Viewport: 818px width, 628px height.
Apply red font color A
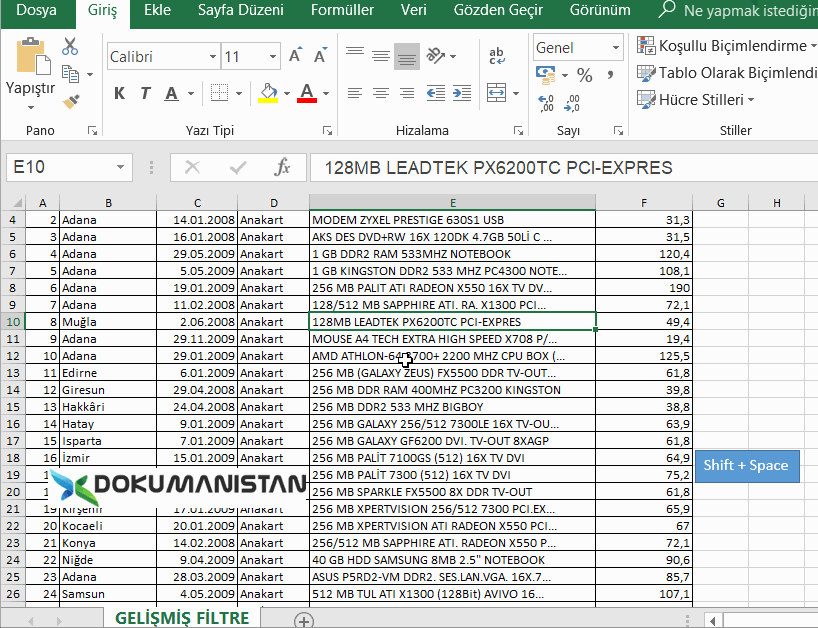point(307,93)
